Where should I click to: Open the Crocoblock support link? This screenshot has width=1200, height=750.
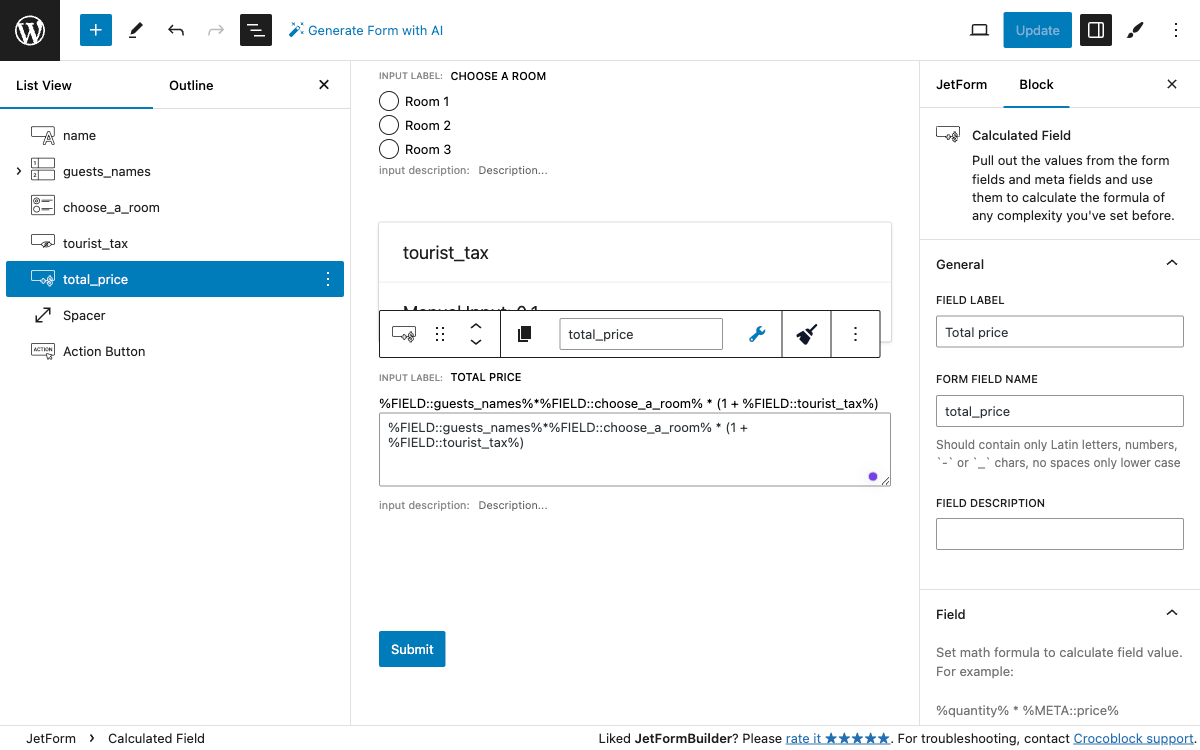[1133, 738]
